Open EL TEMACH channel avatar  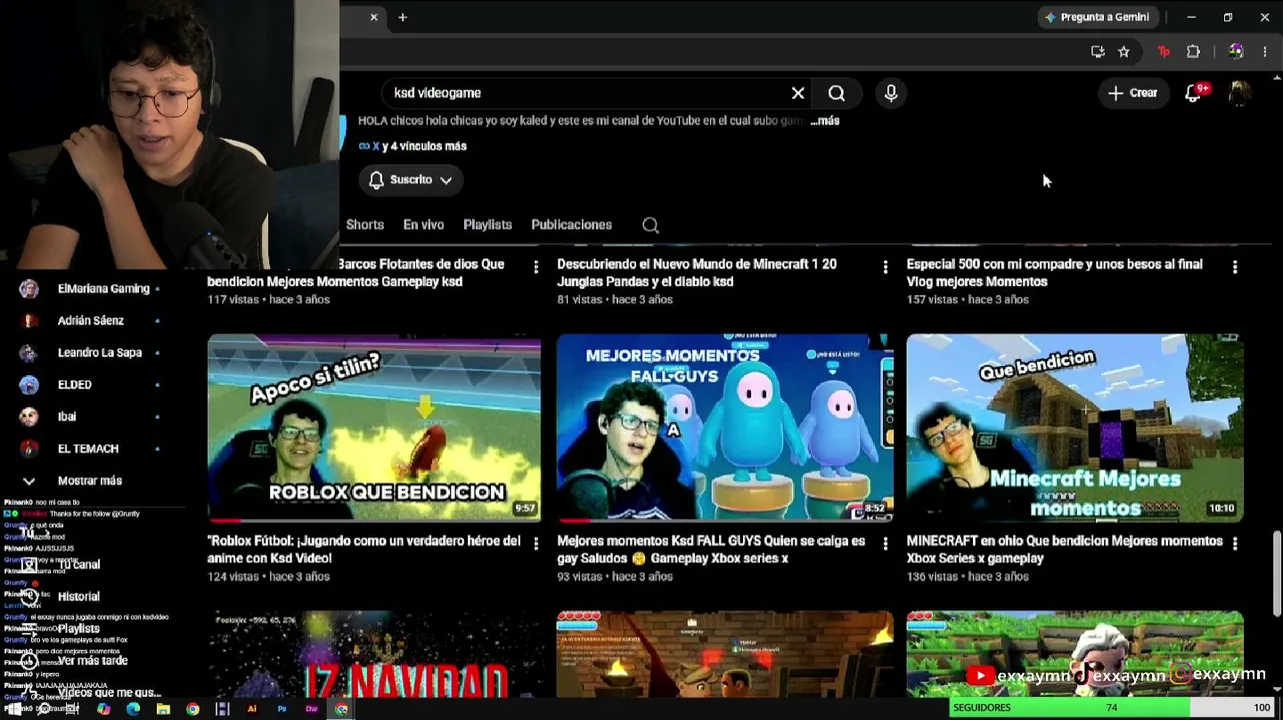click(29, 449)
